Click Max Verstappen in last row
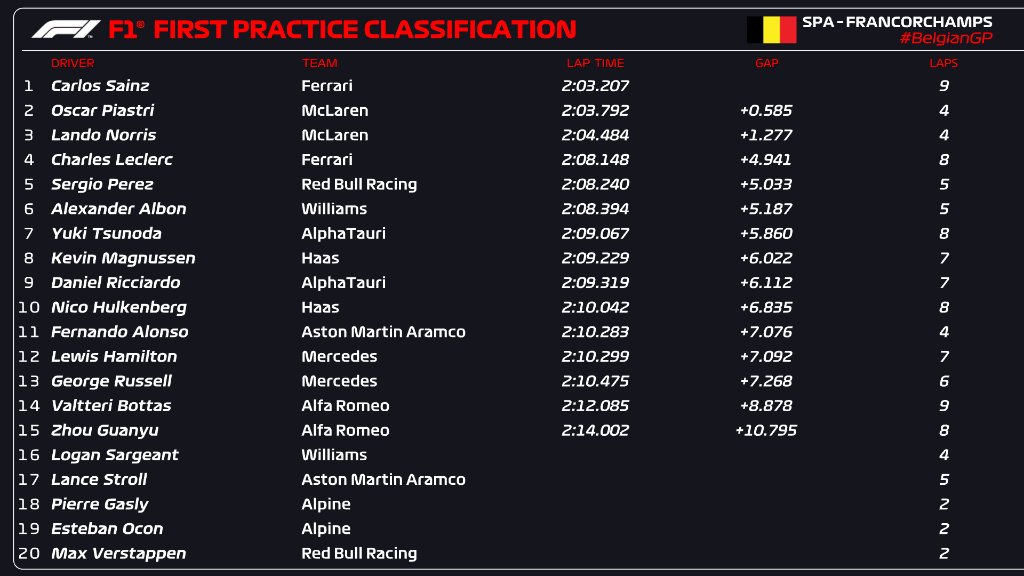Image resolution: width=1024 pixels, height=576 pixels. point(118,553)
